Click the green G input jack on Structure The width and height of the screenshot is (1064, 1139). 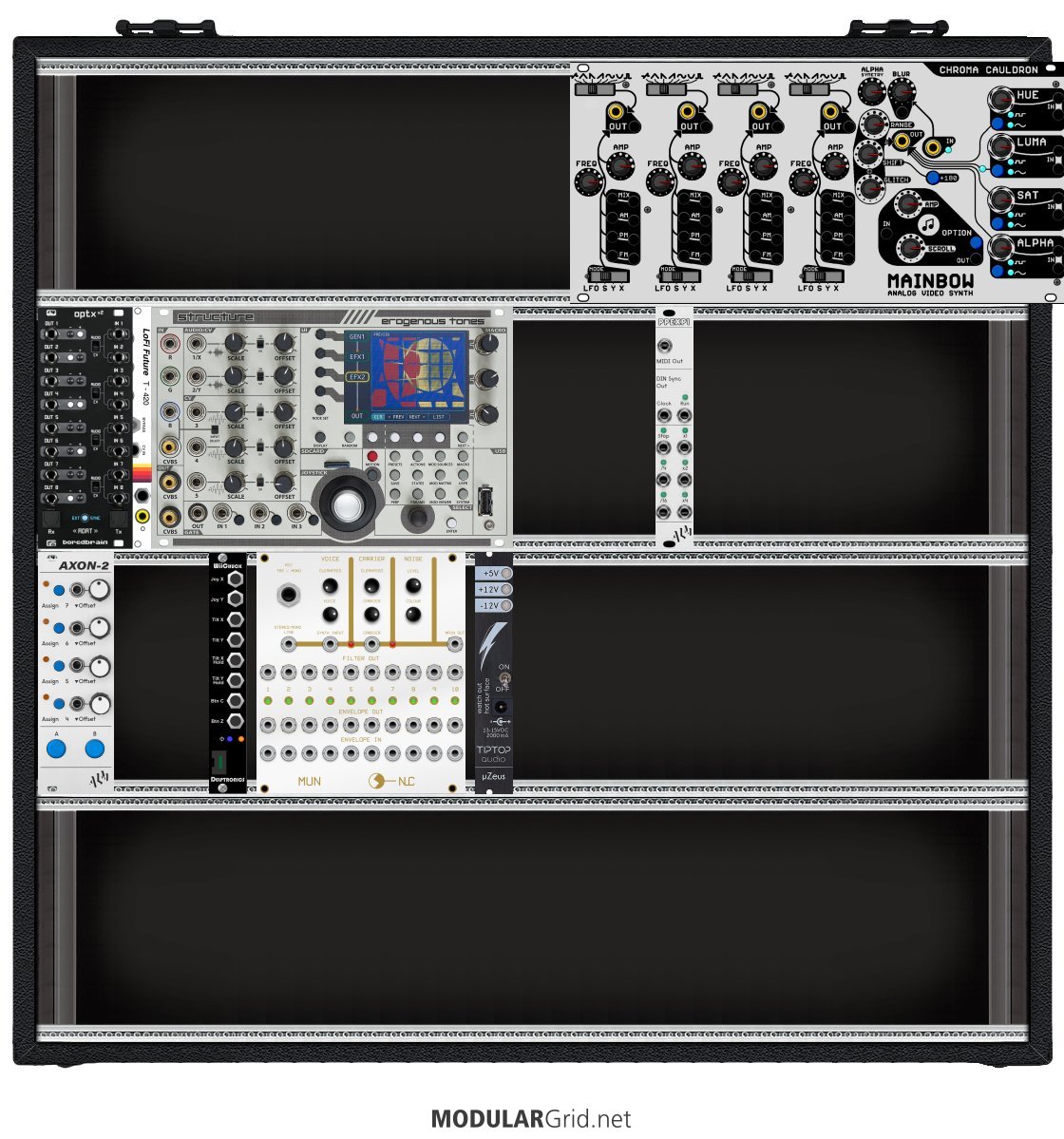pyautogui.click(x=170, y=376)
